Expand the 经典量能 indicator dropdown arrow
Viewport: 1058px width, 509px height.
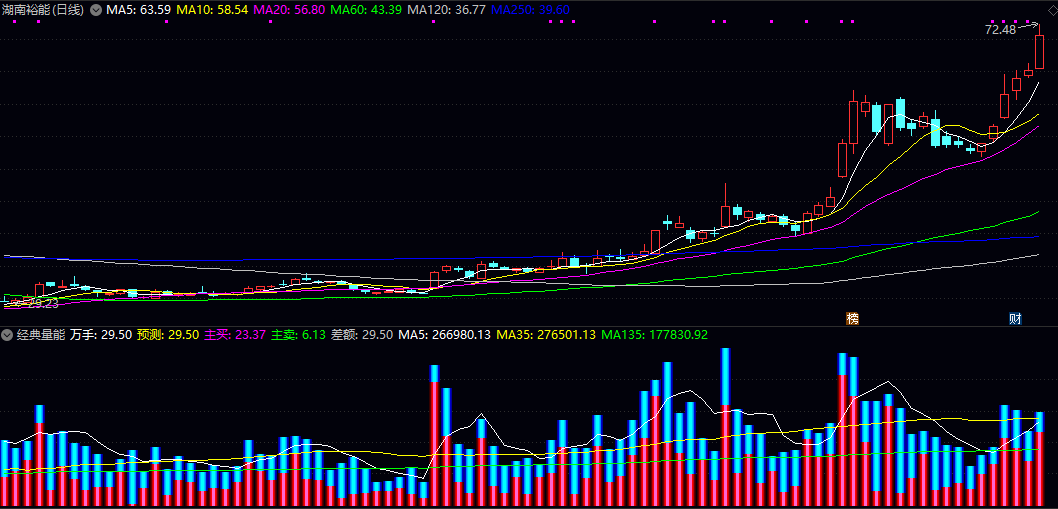pos(8,334)
